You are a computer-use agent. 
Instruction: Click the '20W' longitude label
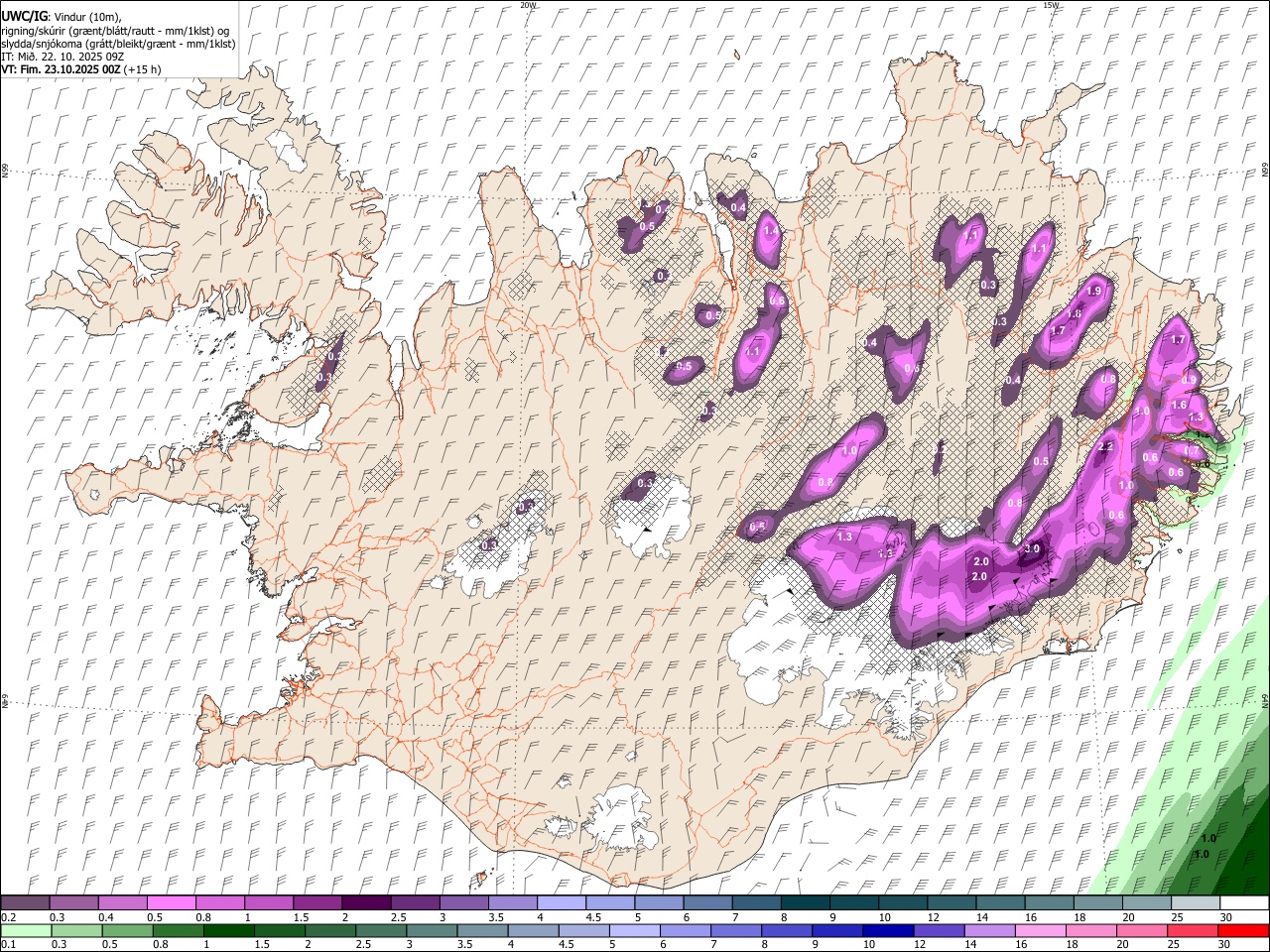point(528,5)
